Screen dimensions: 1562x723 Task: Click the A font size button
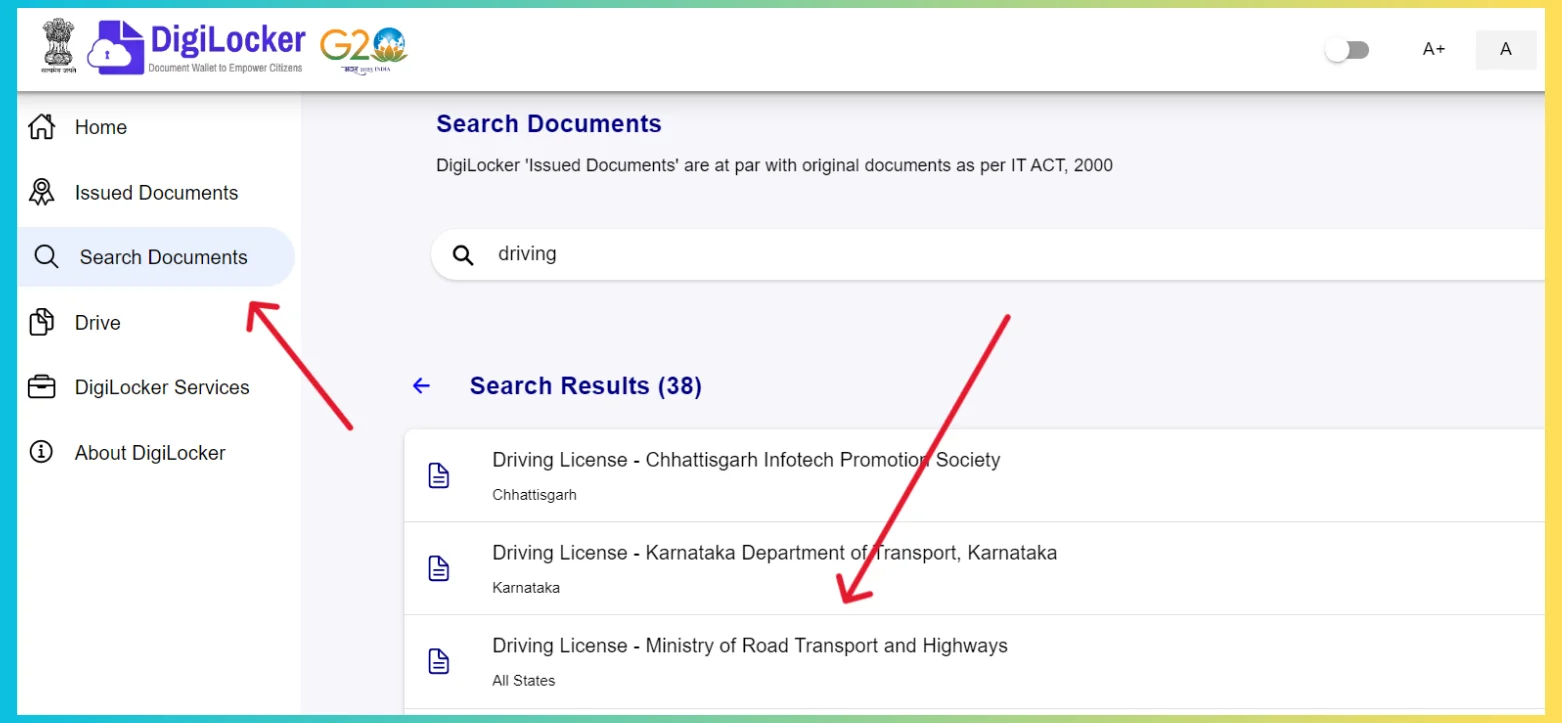[1505, 49]
